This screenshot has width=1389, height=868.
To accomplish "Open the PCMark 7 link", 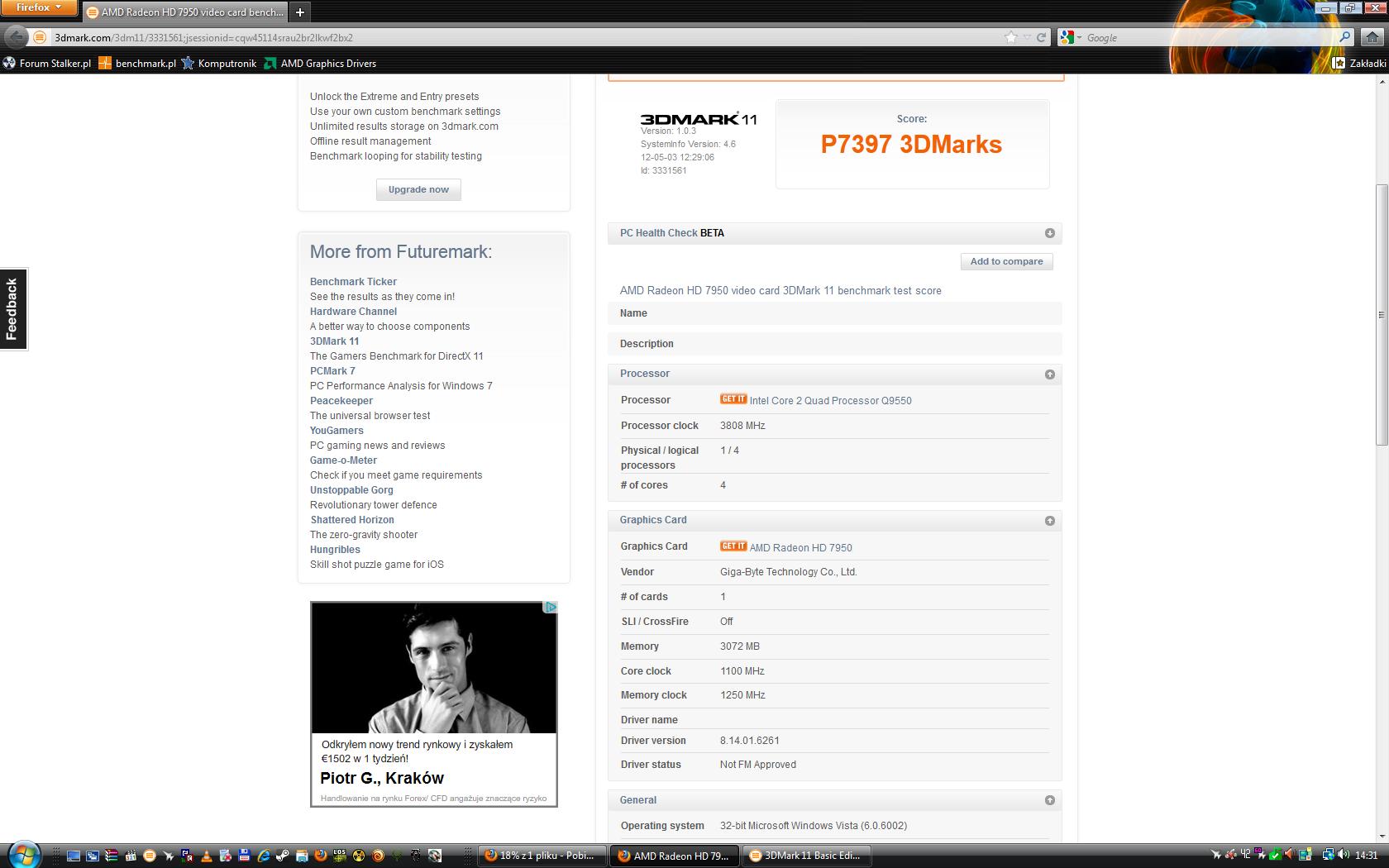I will (332, 371).
